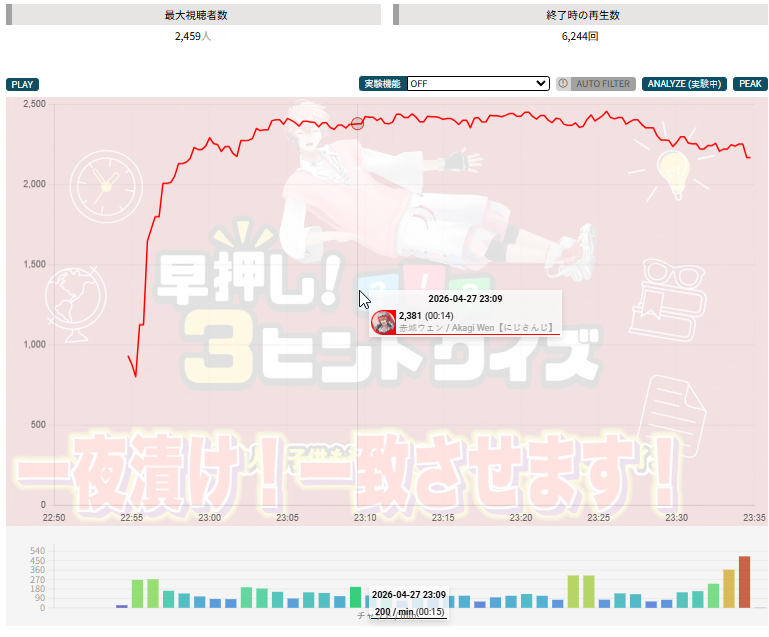
Task: Click the 2,459人 value
Action: click(x=193, y=36)
